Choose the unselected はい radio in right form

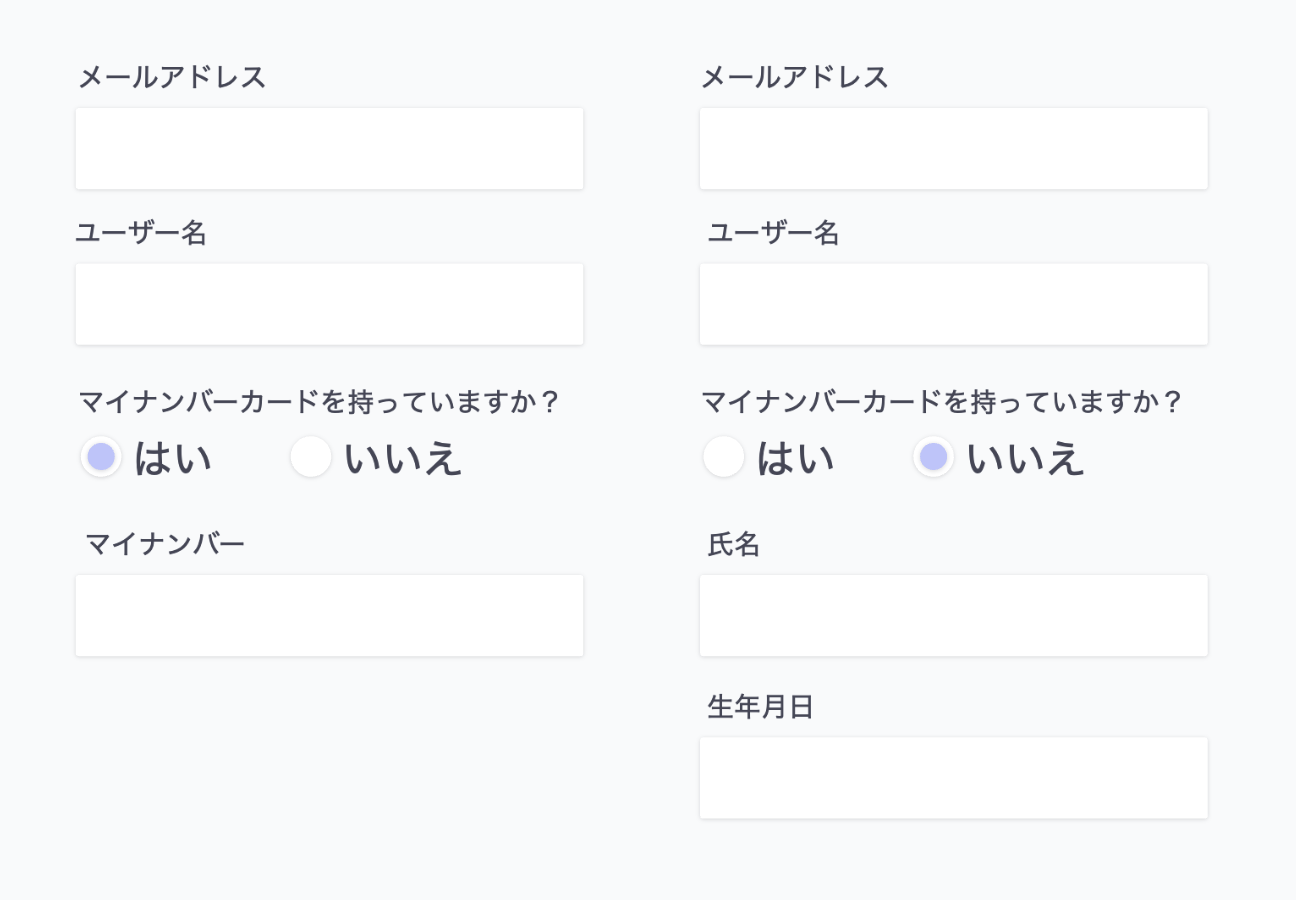[724, 458]
